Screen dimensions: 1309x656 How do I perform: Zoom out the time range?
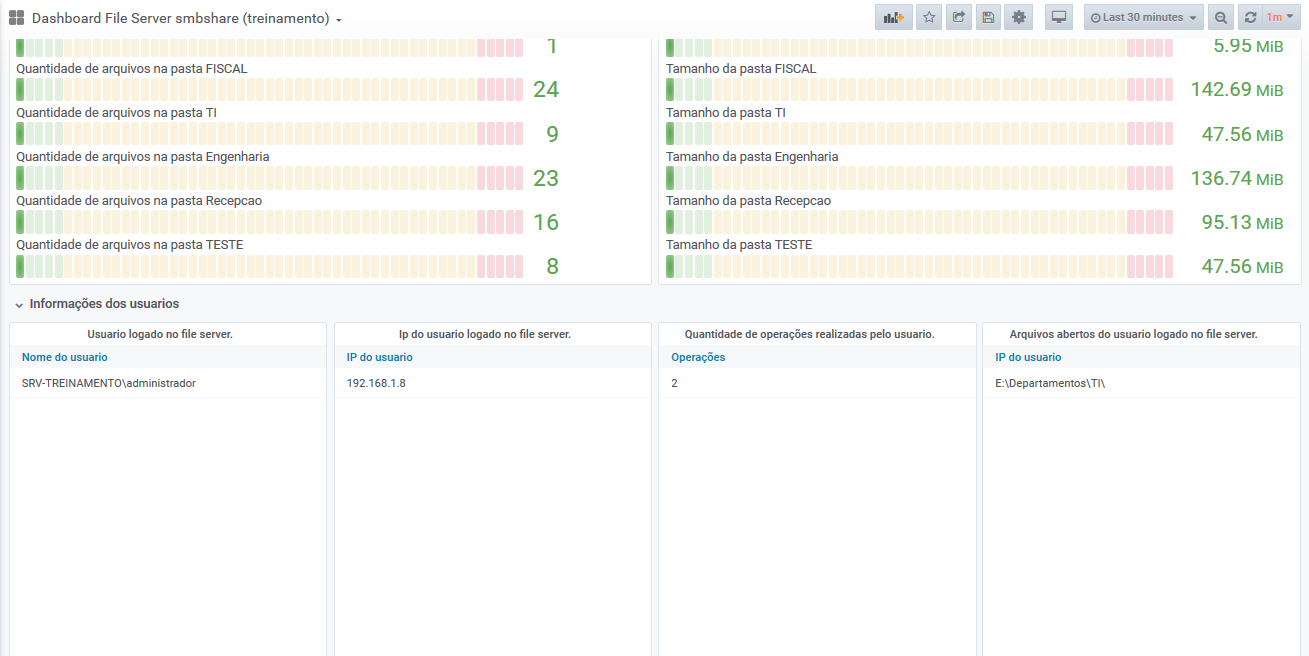tap(1221, 17)
